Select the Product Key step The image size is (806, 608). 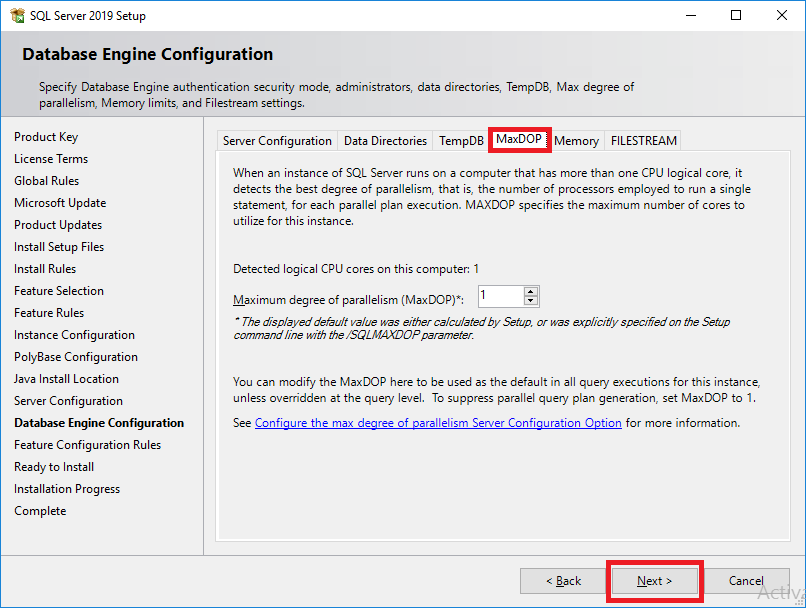(x=46, y=137)
